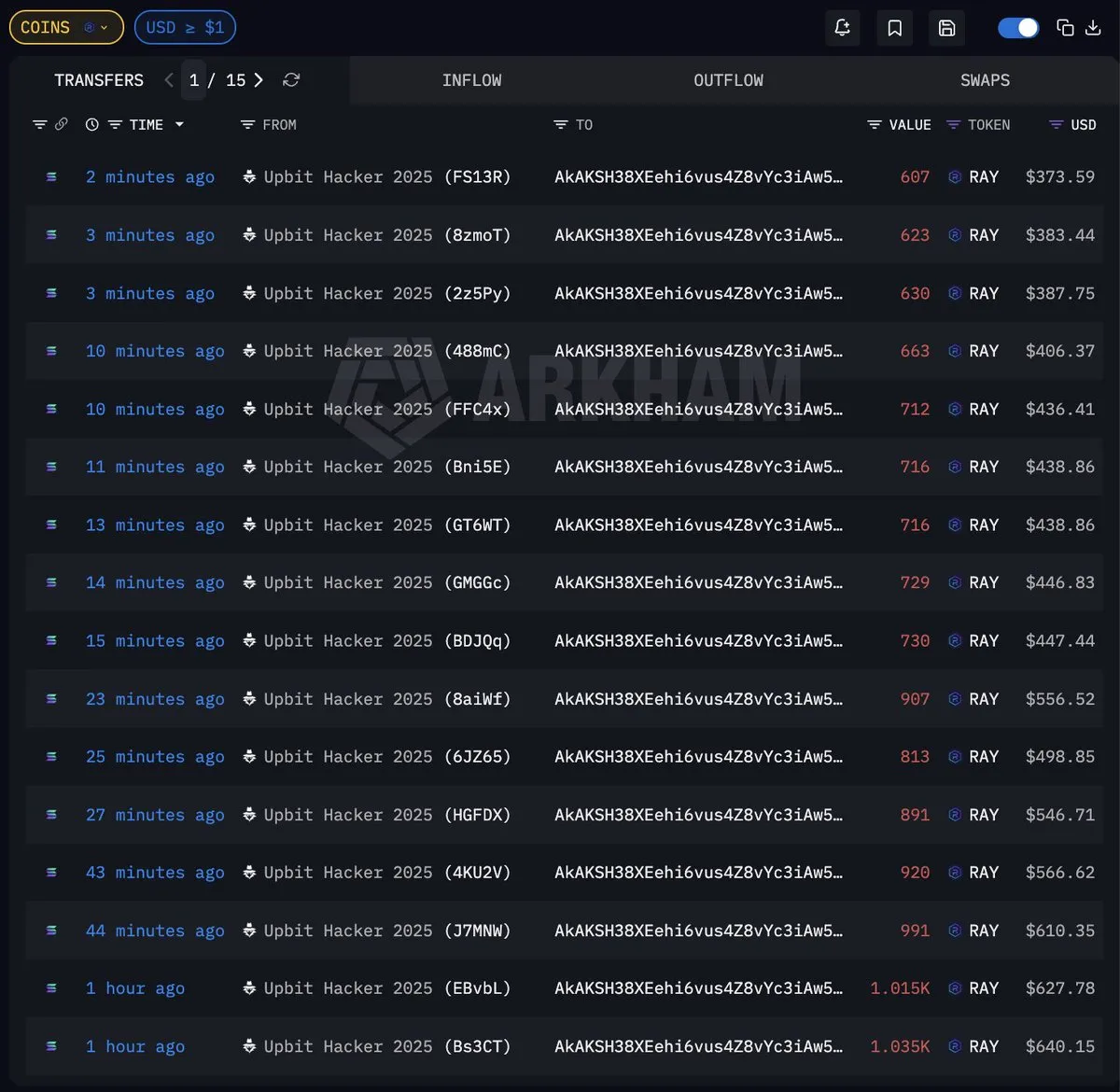This screenshot has height=1092, width=1120.
Task: Download transfers with the download icon
Action: tap(1093, 28)
